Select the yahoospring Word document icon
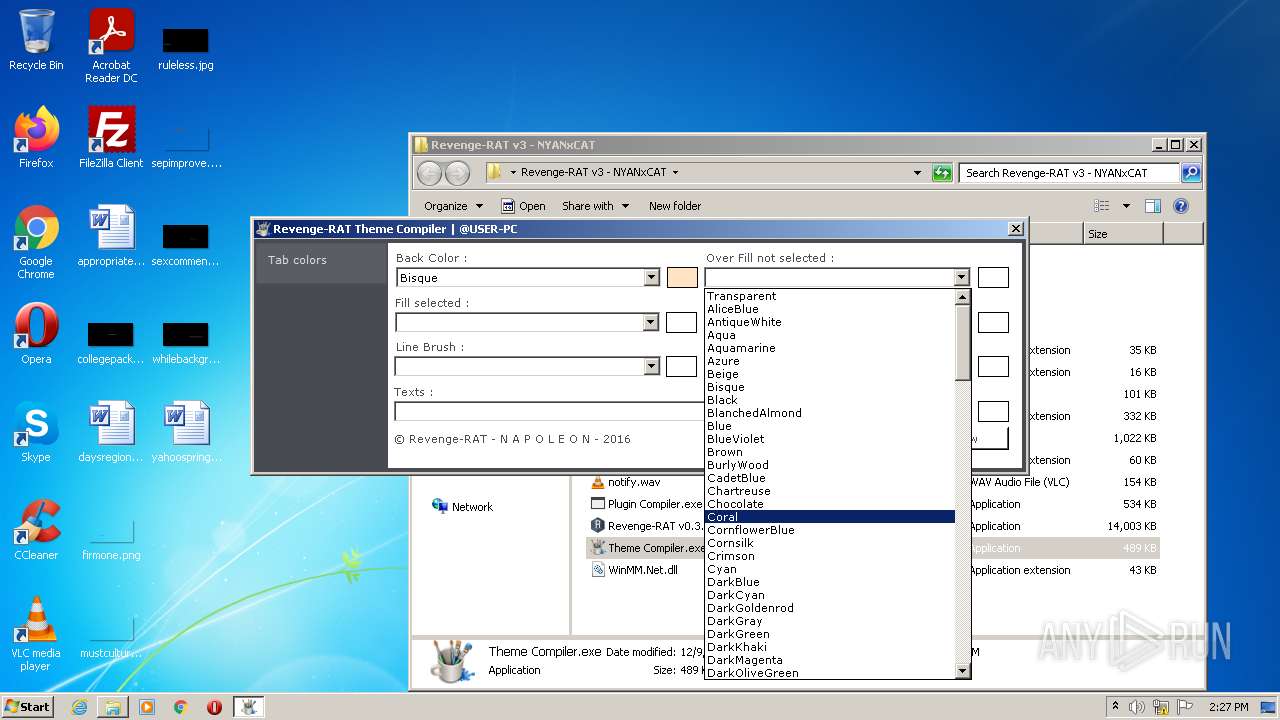Image resolution: width=1280 pixels, height=720 pixels. coord(186,432)
